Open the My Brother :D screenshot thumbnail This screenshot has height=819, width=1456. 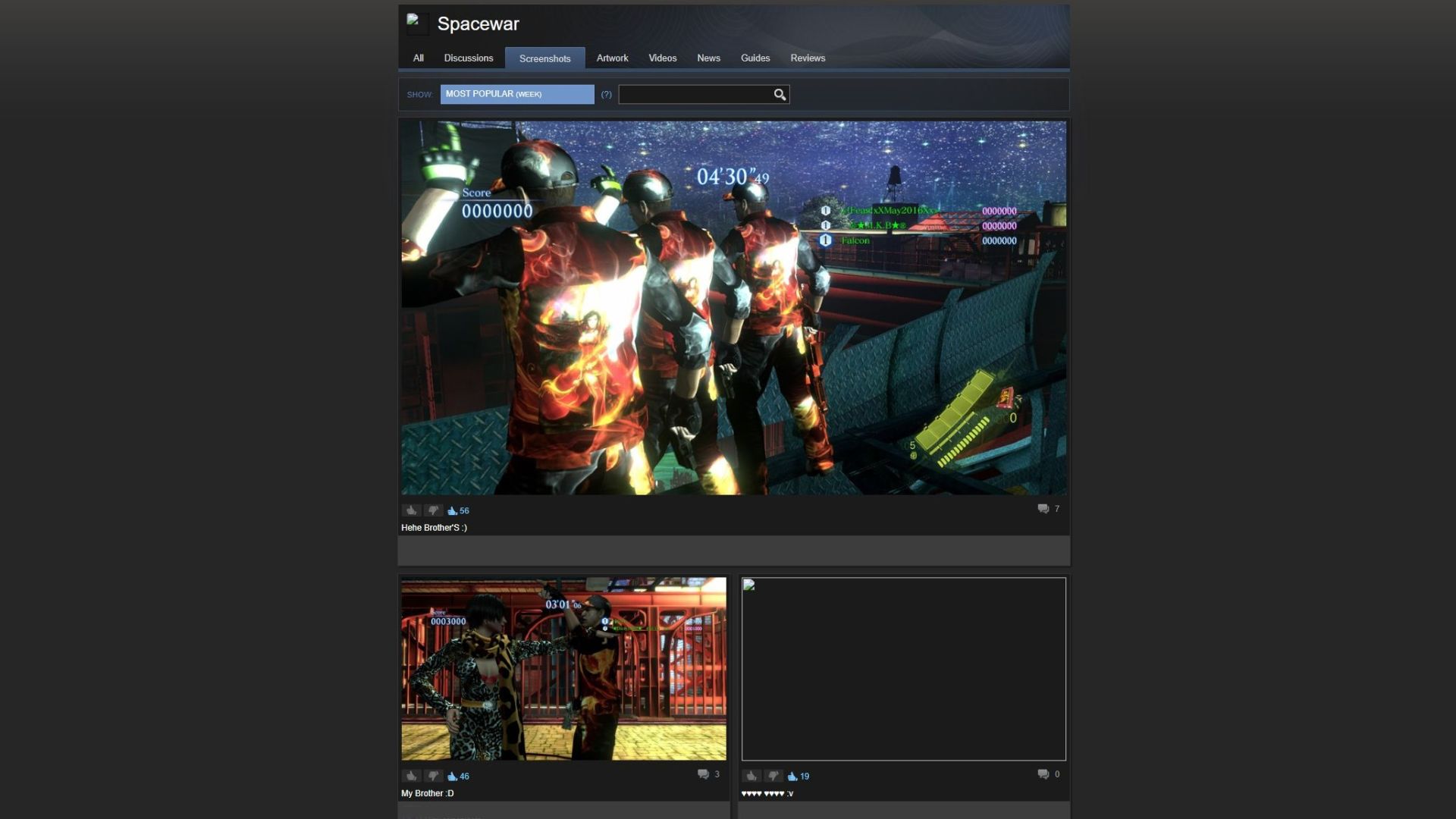pos(563,669)
